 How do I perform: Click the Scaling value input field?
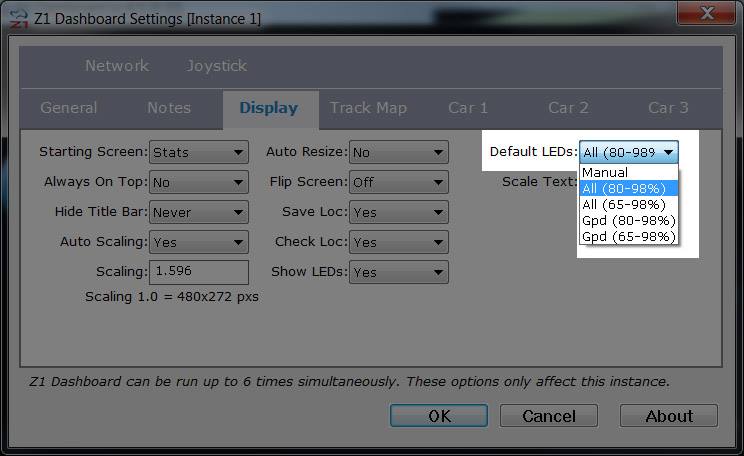pos(199,272)
